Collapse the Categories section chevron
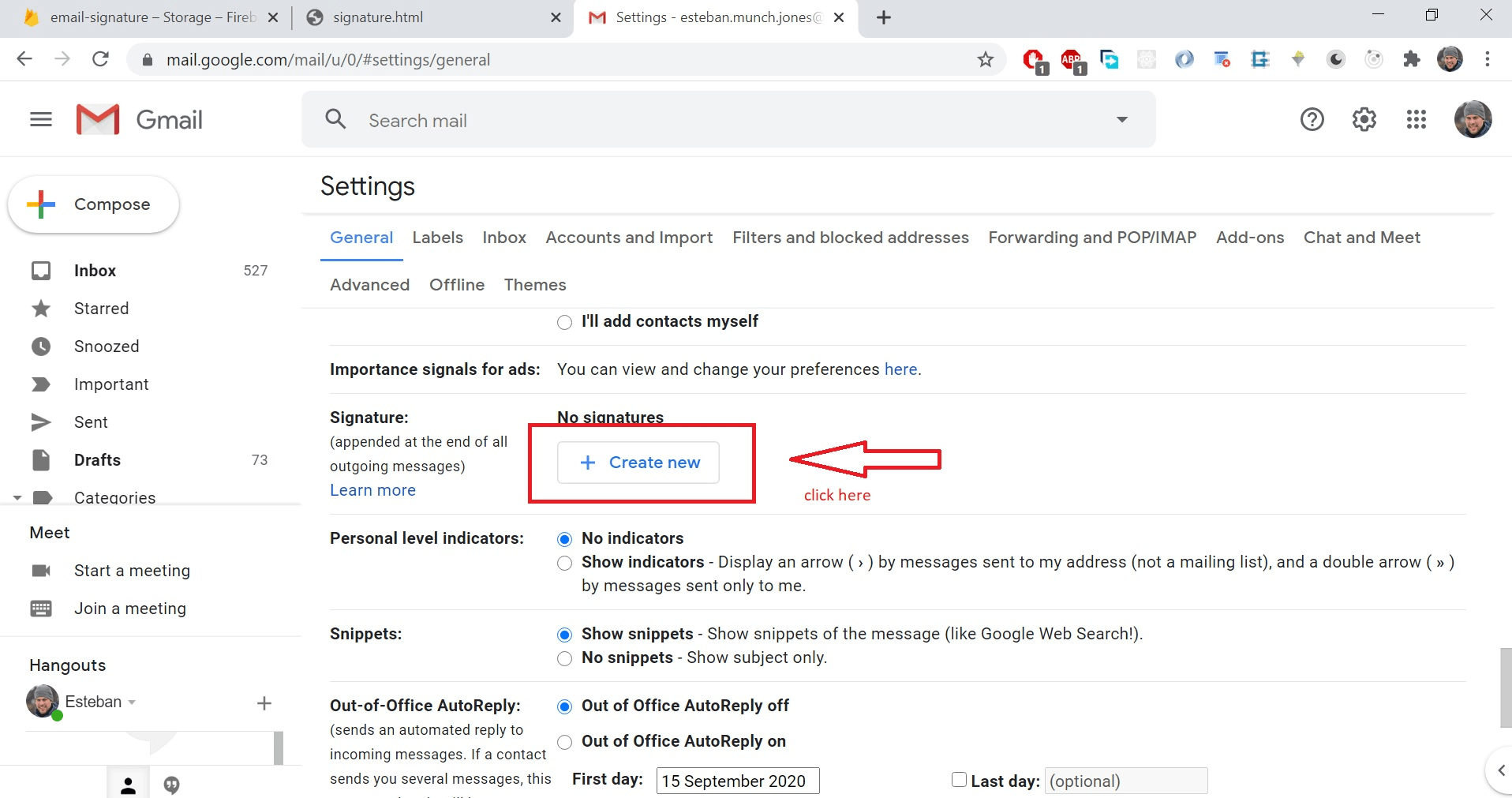The image size is (1512, 798). click(17, 497)
